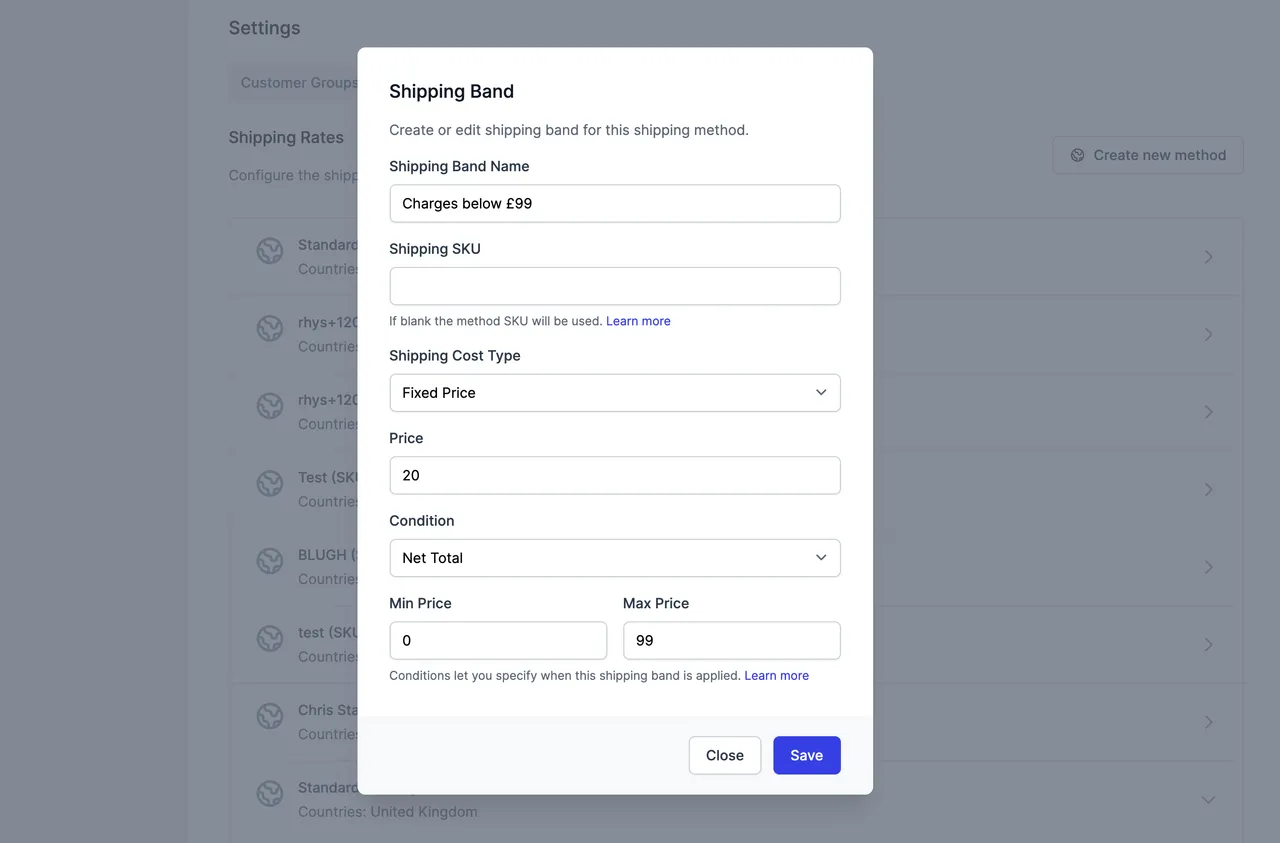Open Learn more about shipping band conditions
This screenshot has width=1280, height=843.
776,675
